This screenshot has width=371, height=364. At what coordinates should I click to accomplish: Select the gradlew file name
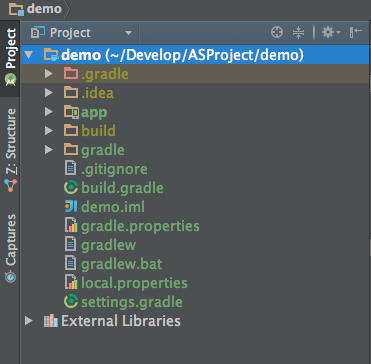108,246
